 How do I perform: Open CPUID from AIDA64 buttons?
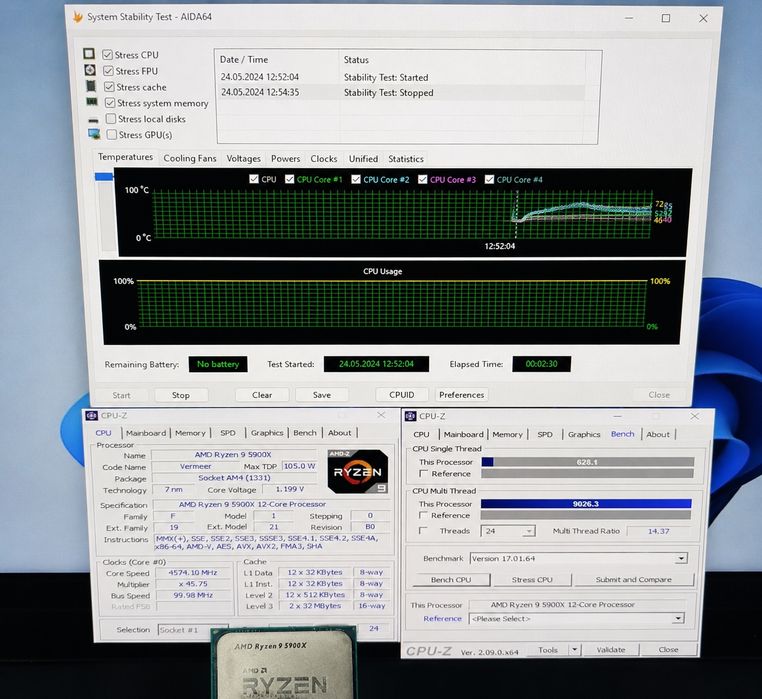tap(401, 395)
